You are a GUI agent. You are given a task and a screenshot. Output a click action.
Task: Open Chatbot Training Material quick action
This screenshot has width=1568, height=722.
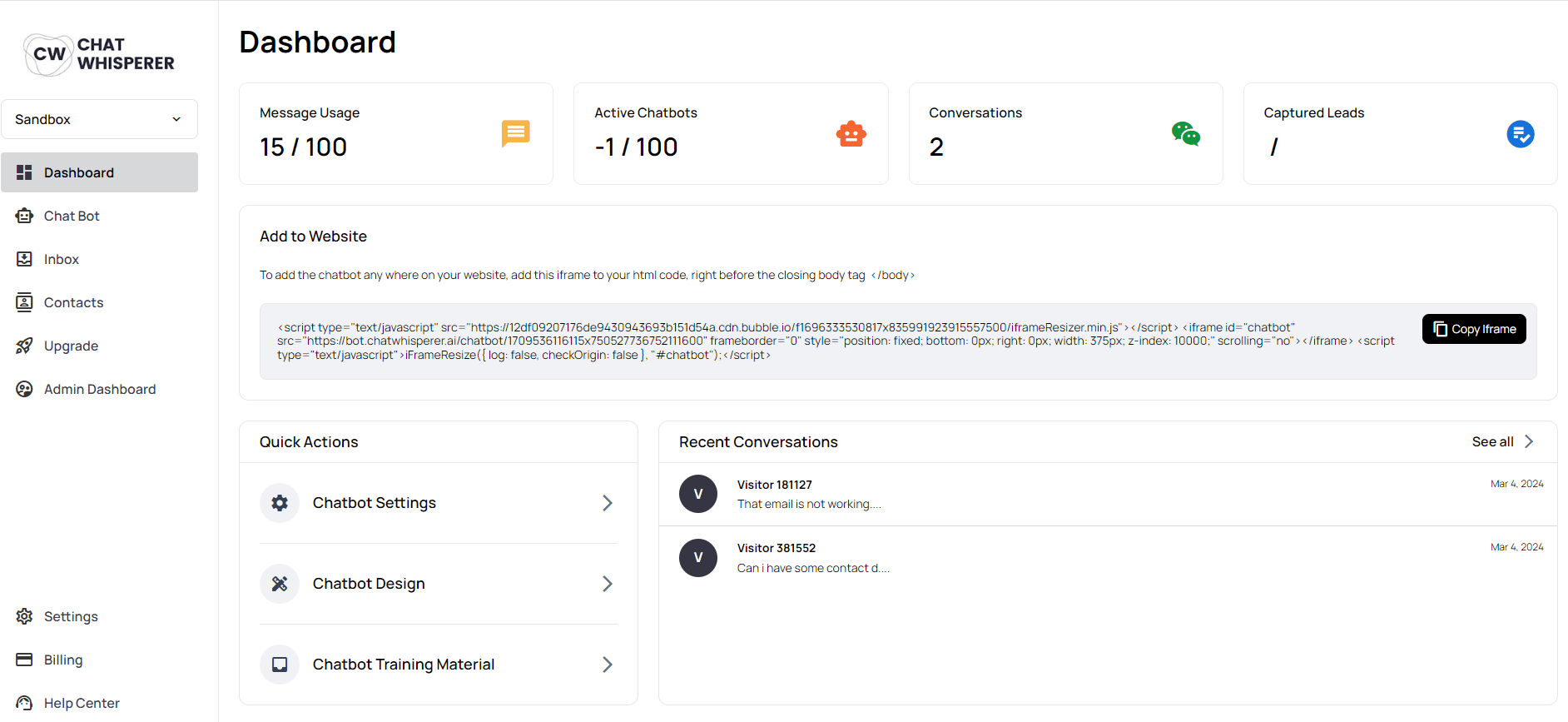pos(403,665)
